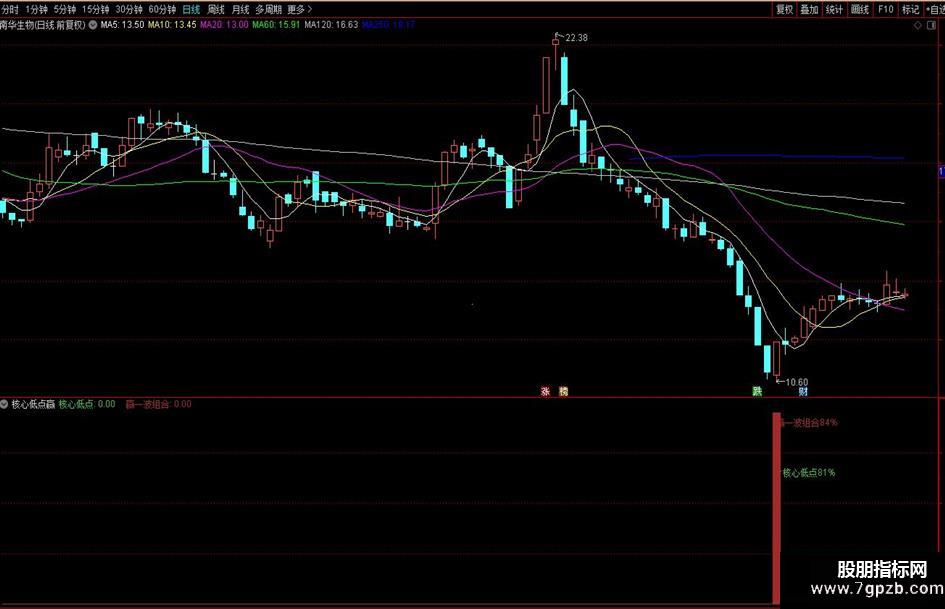Click the blue MA250 label

coord(388,25)
